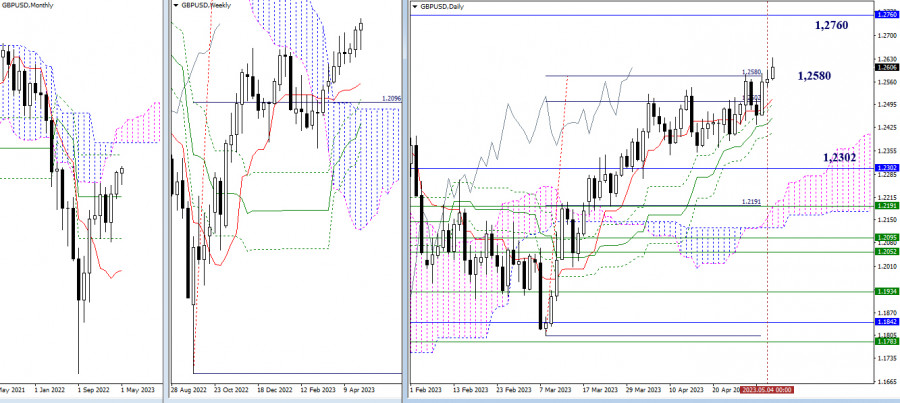Click the 7 Mar 2023 date label
The image size is (900, 403).
point(555,389)
